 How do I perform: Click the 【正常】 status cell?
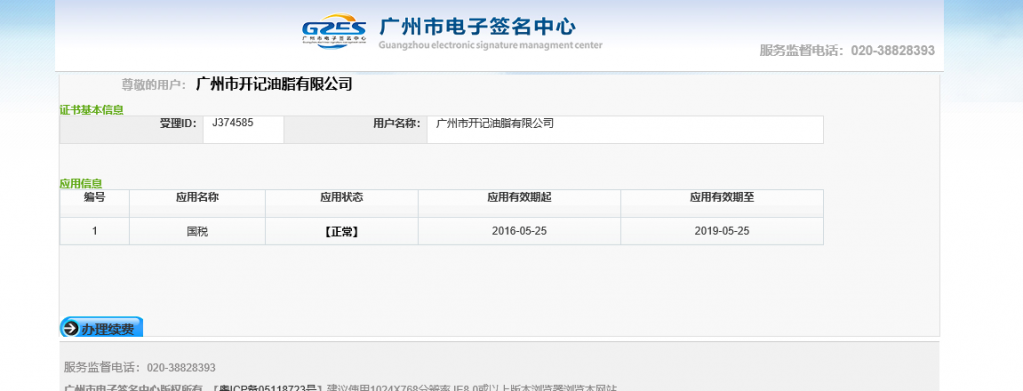pyautogui.click(x=341, y=231)
